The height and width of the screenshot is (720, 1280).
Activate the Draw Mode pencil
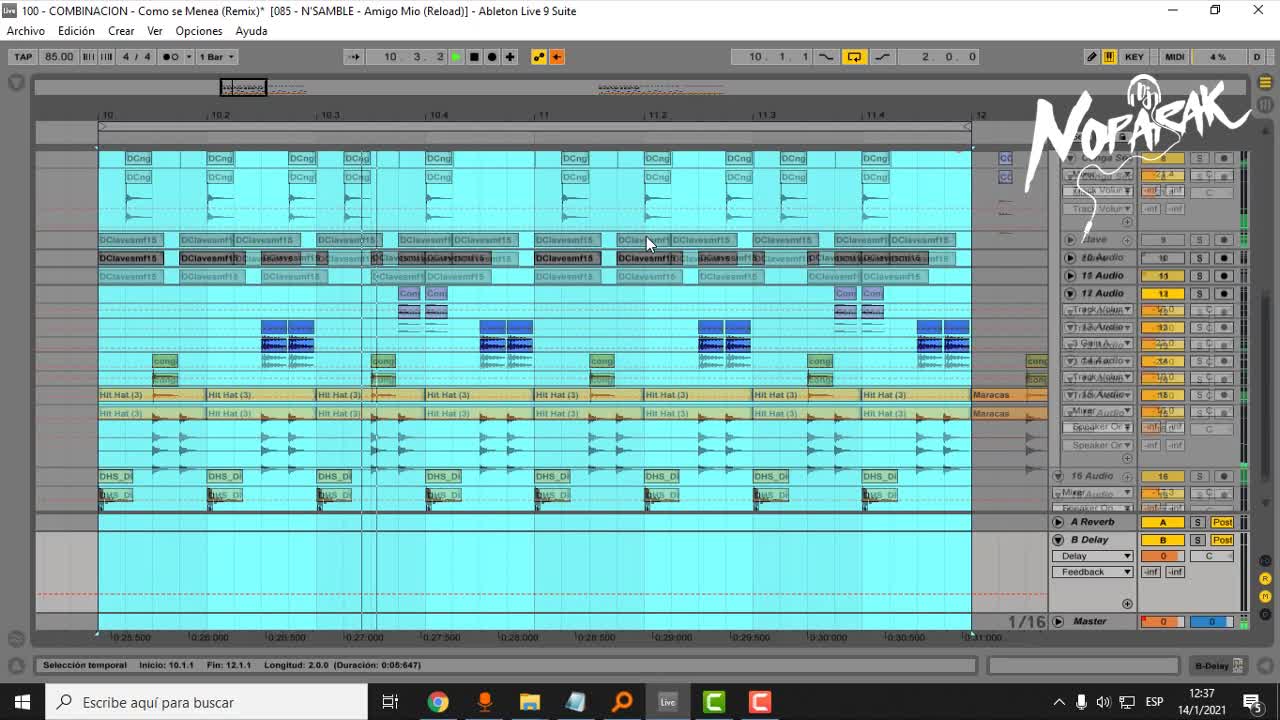click(1092, 57)
